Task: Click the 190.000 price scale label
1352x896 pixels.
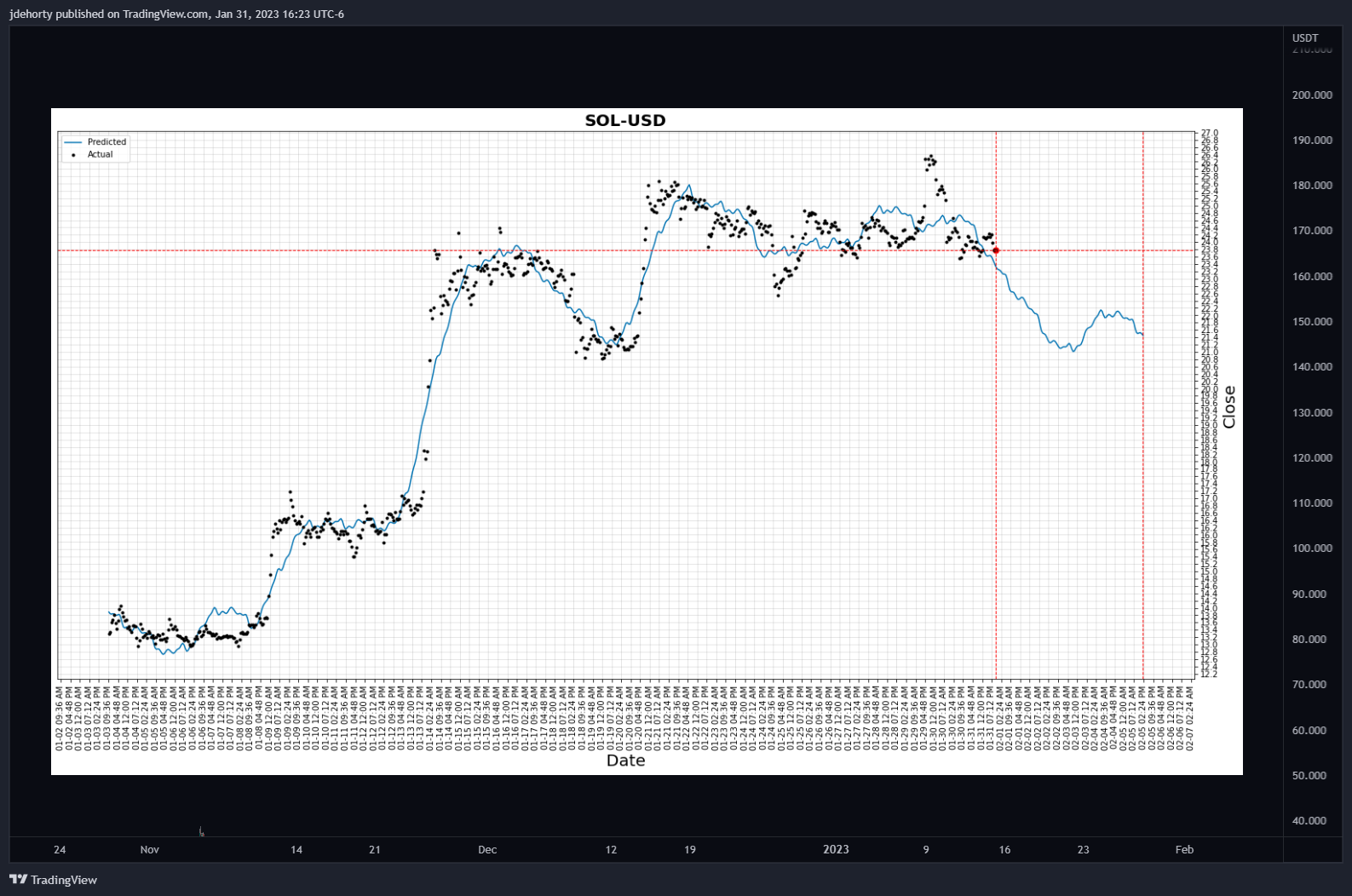Action: pyautogui.click(x=1312, y=140)
